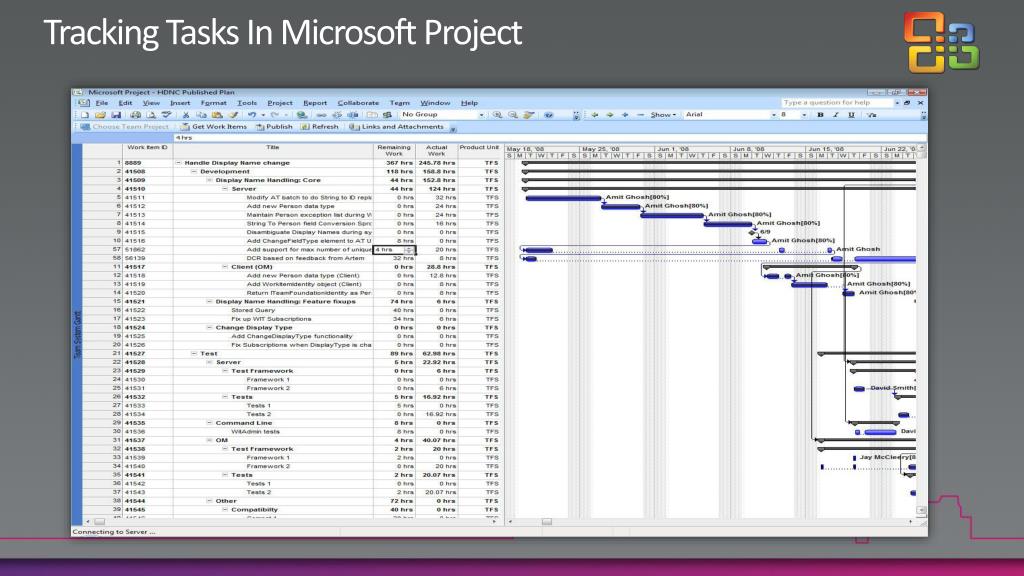
Task: Click the Actual Work column header
Action: pyautogui.click(x=436, y=151)
